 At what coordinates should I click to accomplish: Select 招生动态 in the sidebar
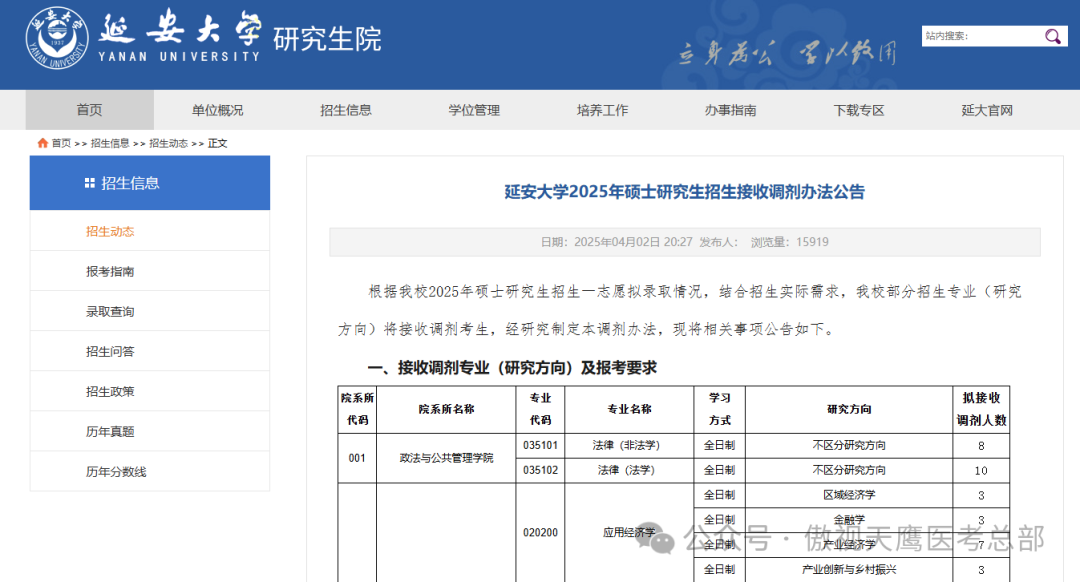pyautogui.click(x=149, y=231)
